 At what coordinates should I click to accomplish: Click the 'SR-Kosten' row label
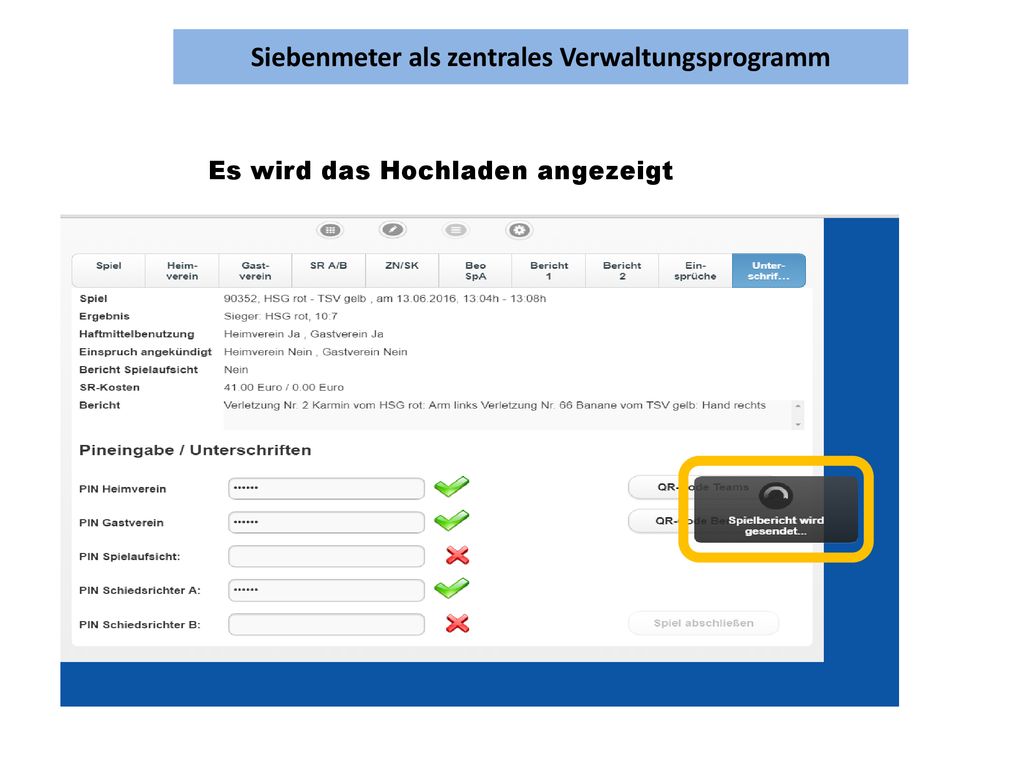pyautogui.click(x=109, y=387)
